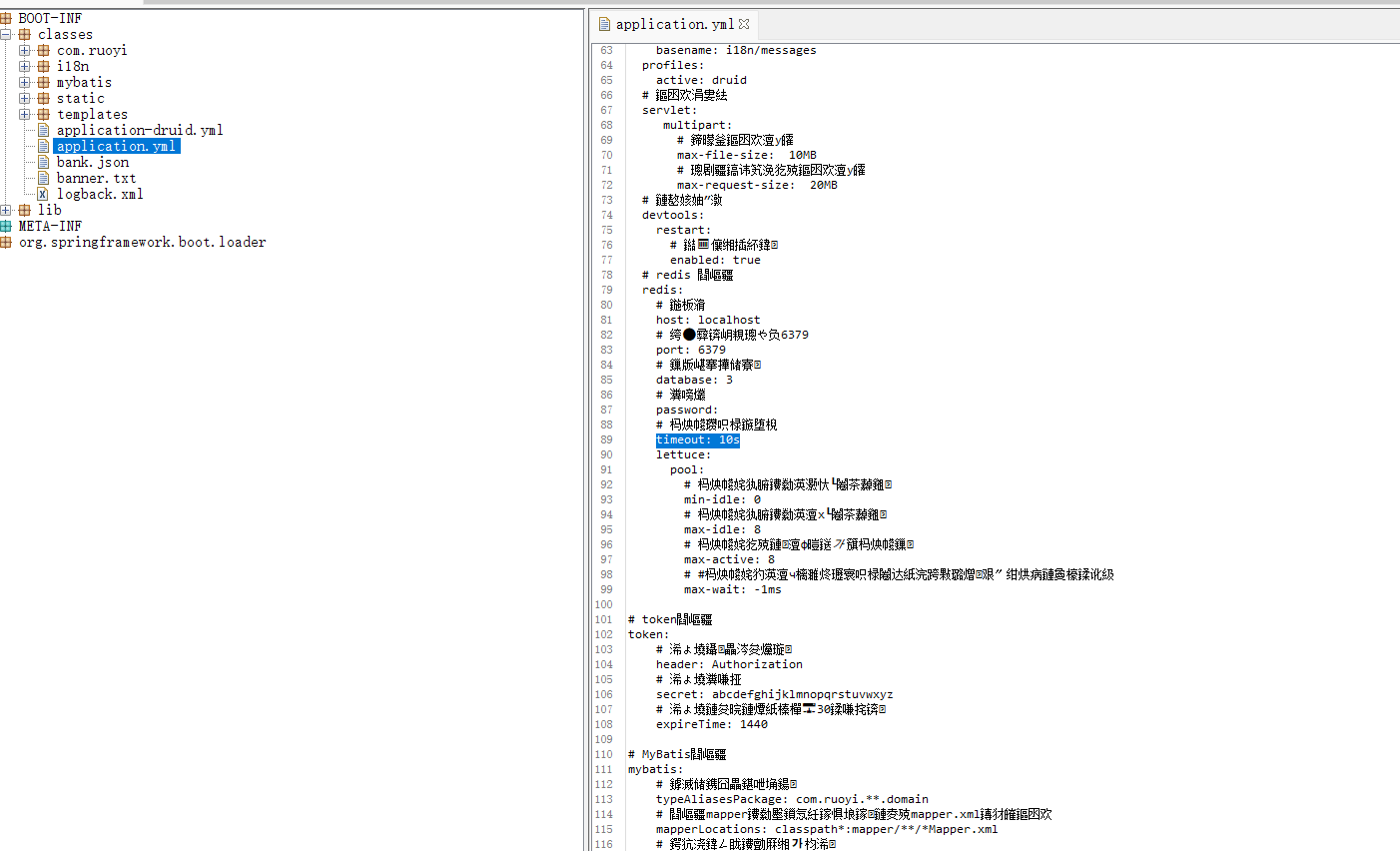
Task: Click the '# MyBatis' comment line
Action: 677,754
